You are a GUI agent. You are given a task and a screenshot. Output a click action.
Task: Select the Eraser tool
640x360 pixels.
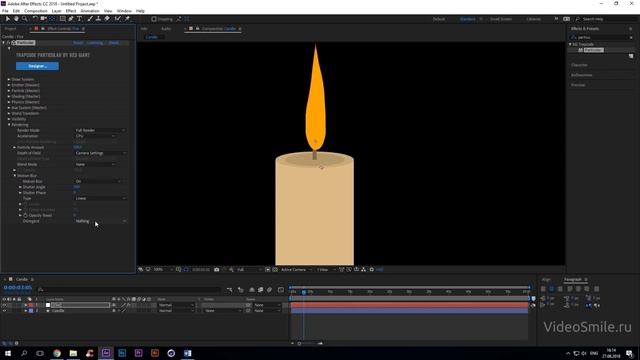(107, 19)
